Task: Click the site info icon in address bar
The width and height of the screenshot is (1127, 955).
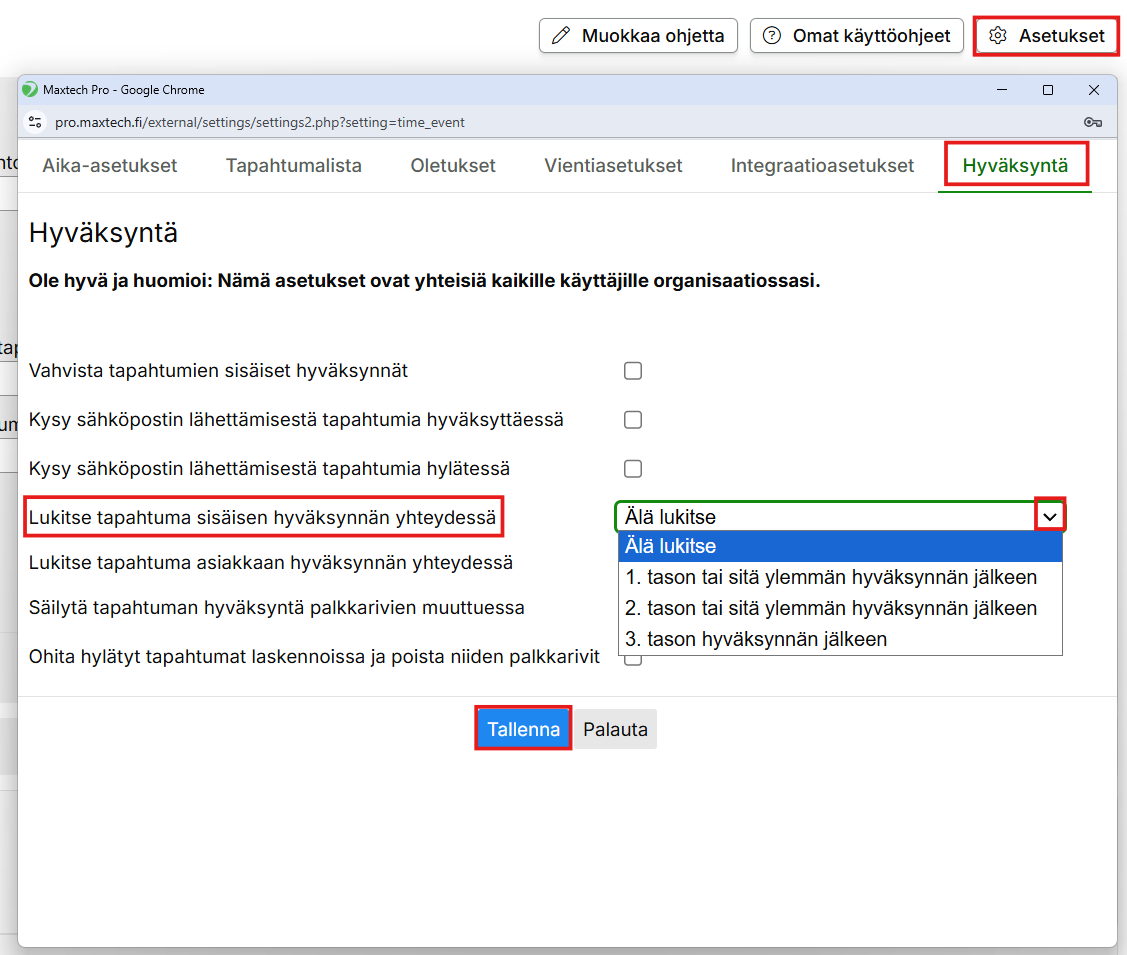Action: [35, 122]
